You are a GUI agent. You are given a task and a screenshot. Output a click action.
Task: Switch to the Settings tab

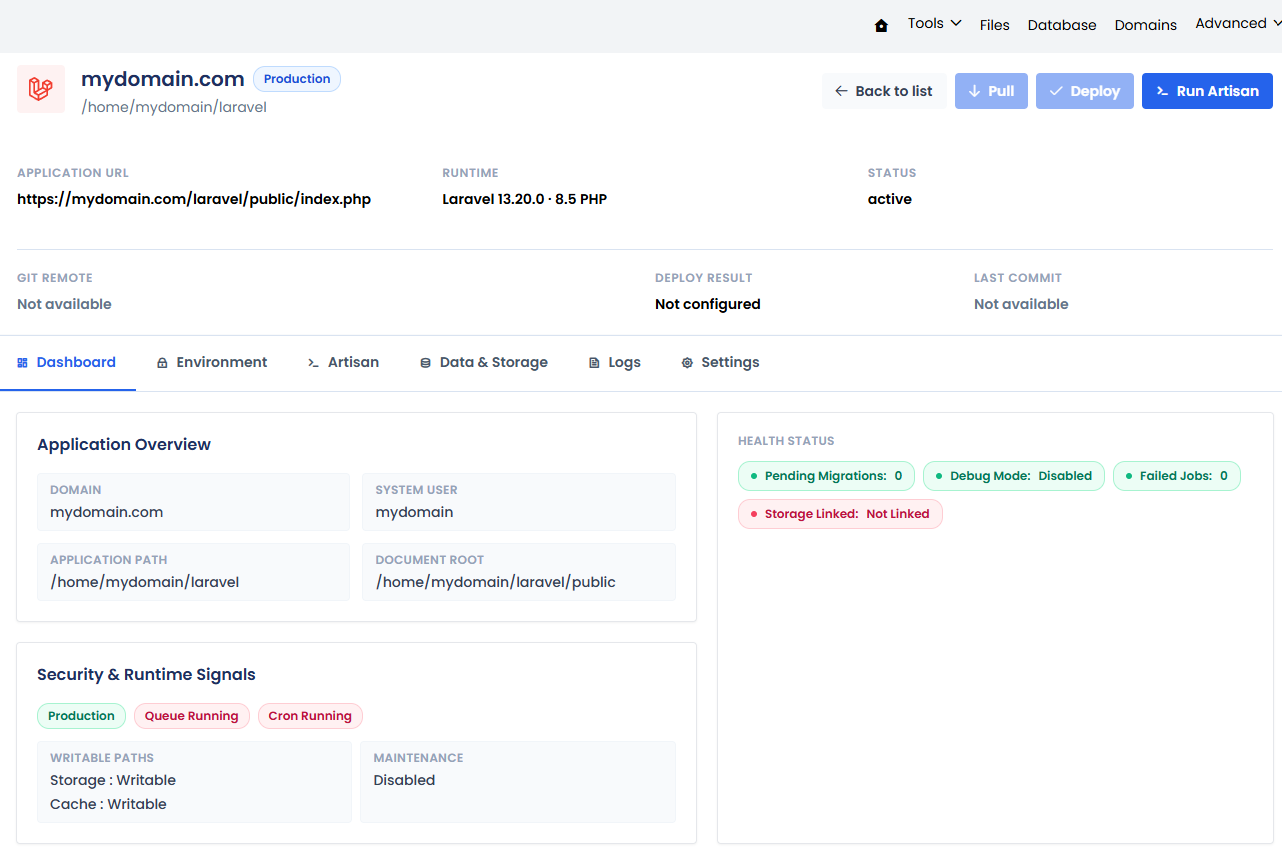721,362
